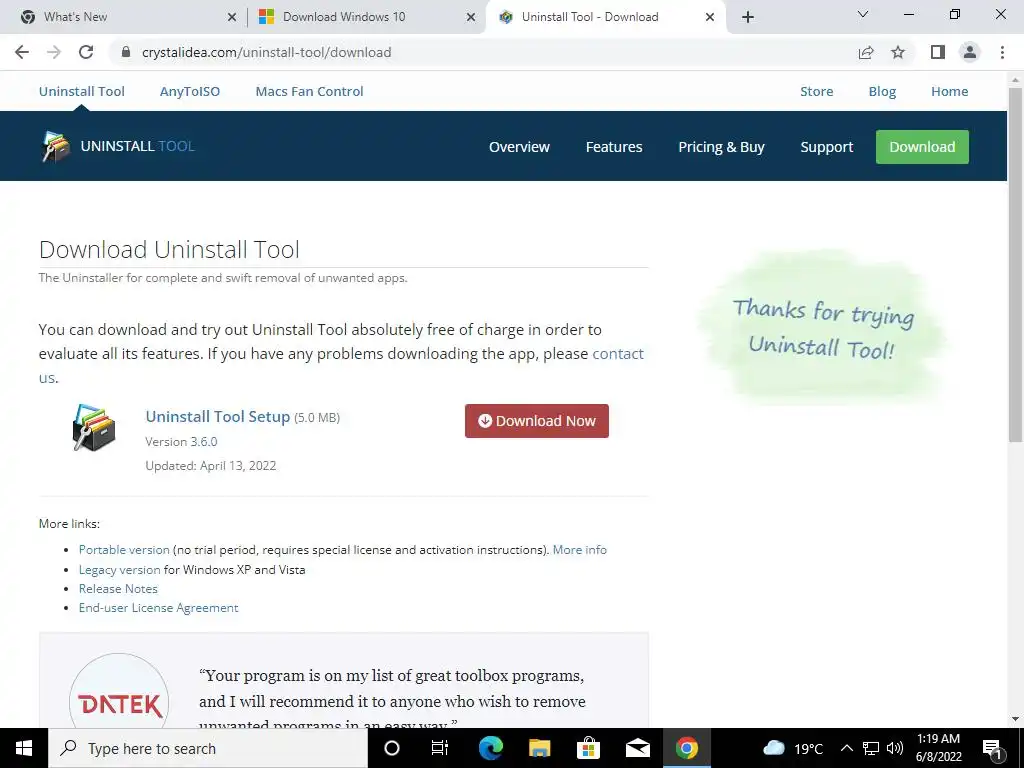
Task: Expand the tab search chevron
Action: [x=863, y=14]
